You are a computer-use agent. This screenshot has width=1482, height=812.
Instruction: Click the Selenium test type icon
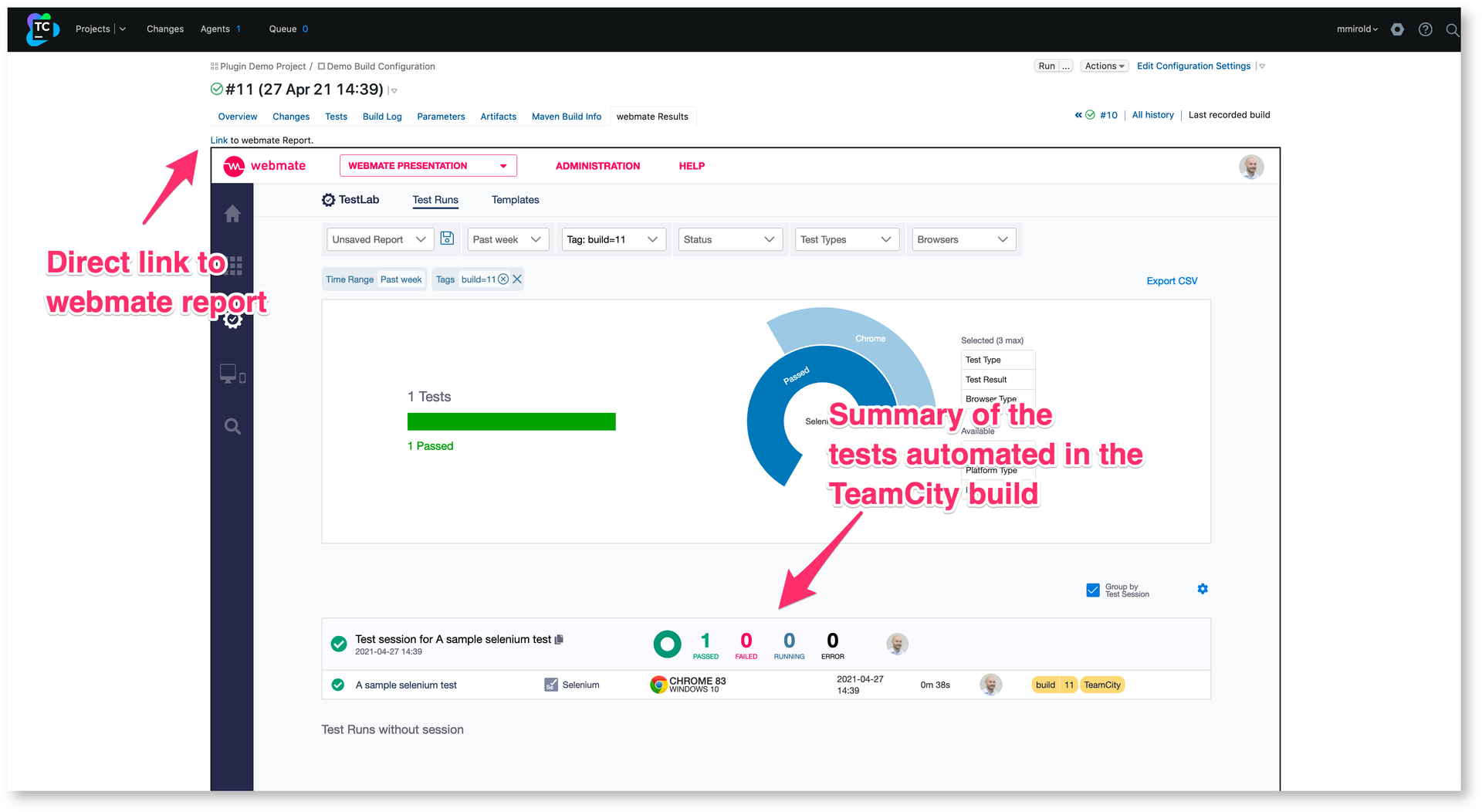pyautogui.click(x=551, y=685)
